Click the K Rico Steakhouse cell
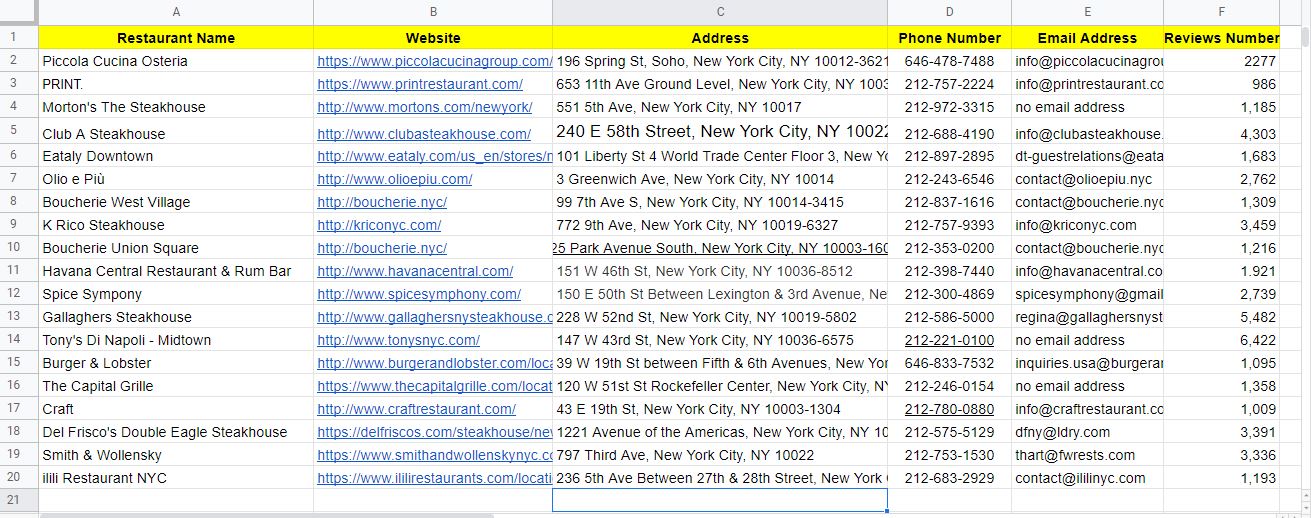The width and height of the screenshot is (1311, 518). click(176, 225)
